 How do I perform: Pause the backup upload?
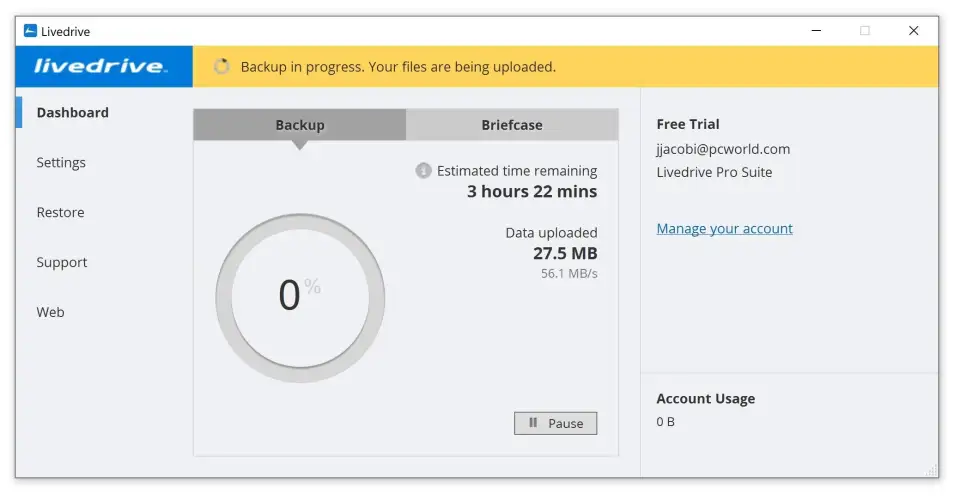pyautogui.click(x=555, y=423)
